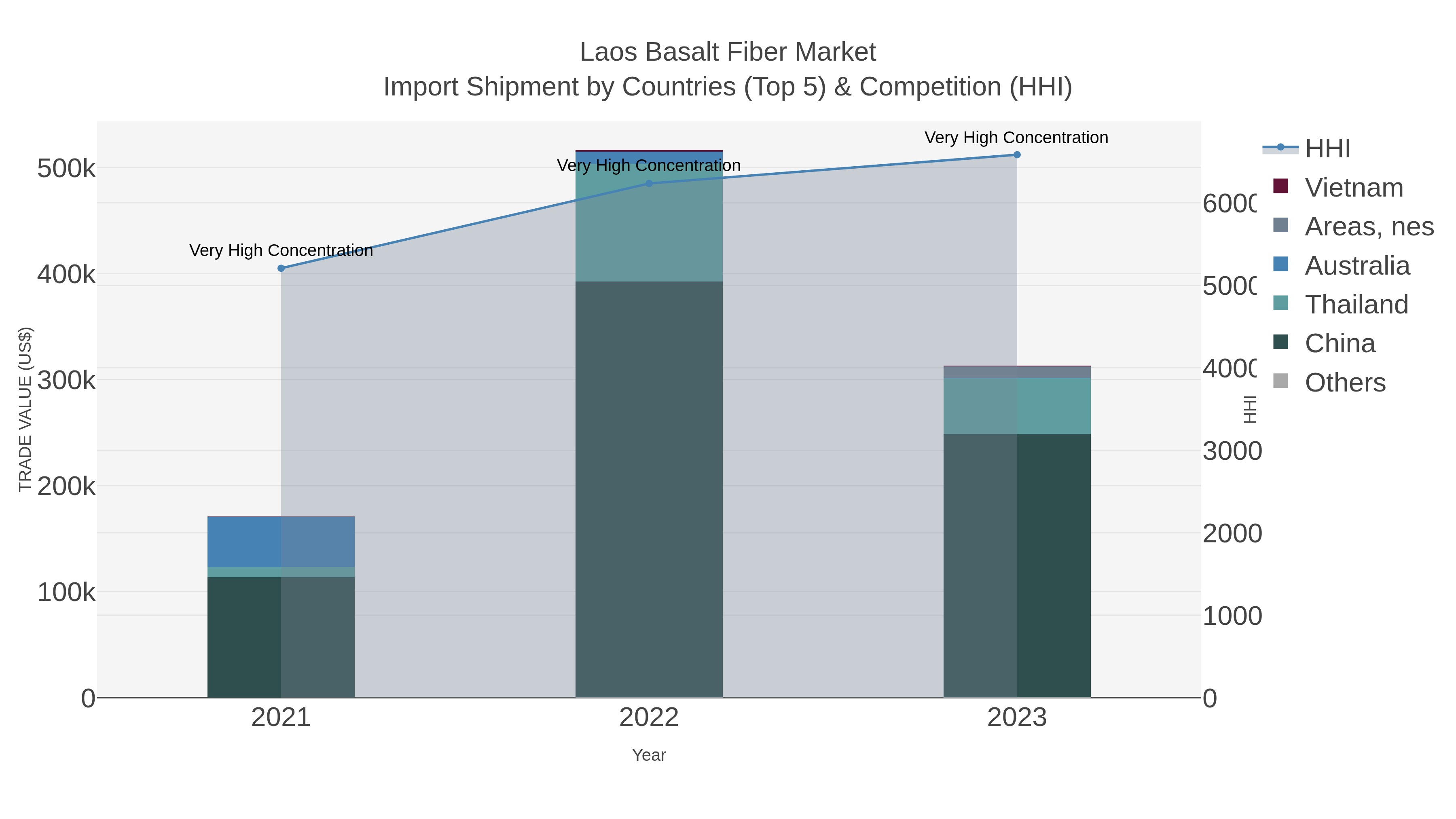1456x819 pixels.
Task: Click the 2022 China bar segment
Action: click(x=649, y=489)
